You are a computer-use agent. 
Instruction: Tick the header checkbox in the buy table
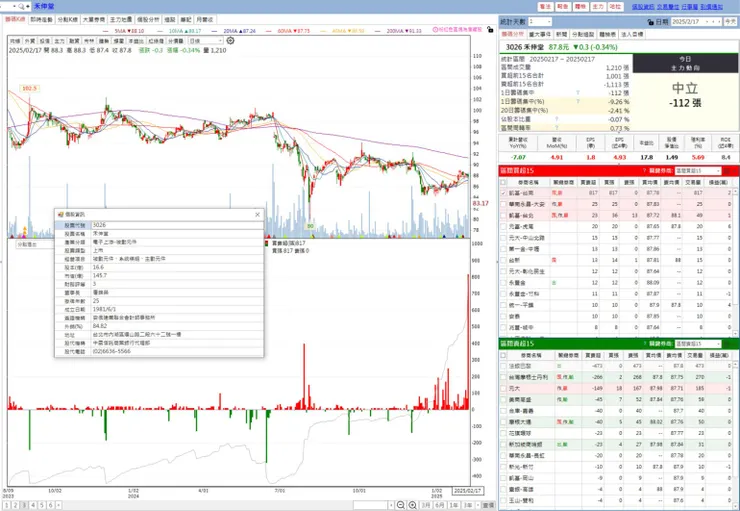(504, 182)
